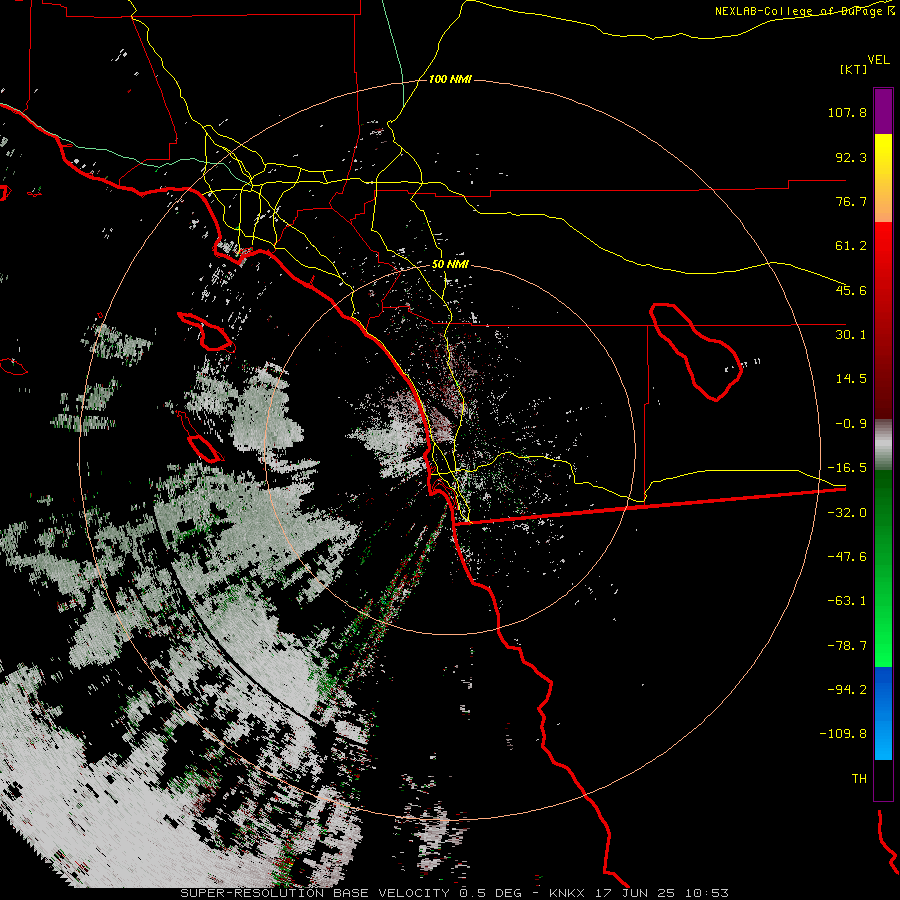Click the 30.1 legend value
Viewport: 900px width, 900px height.
click(x=851, y=335)
